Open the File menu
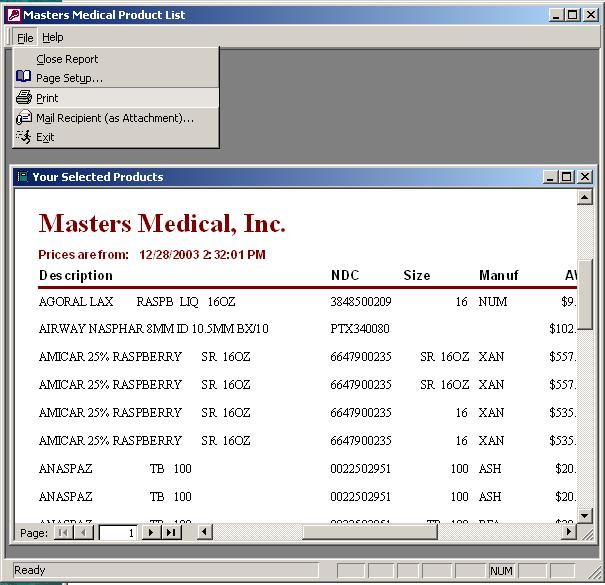This screenshot has height=585, width=605. (x=25, y=37)
